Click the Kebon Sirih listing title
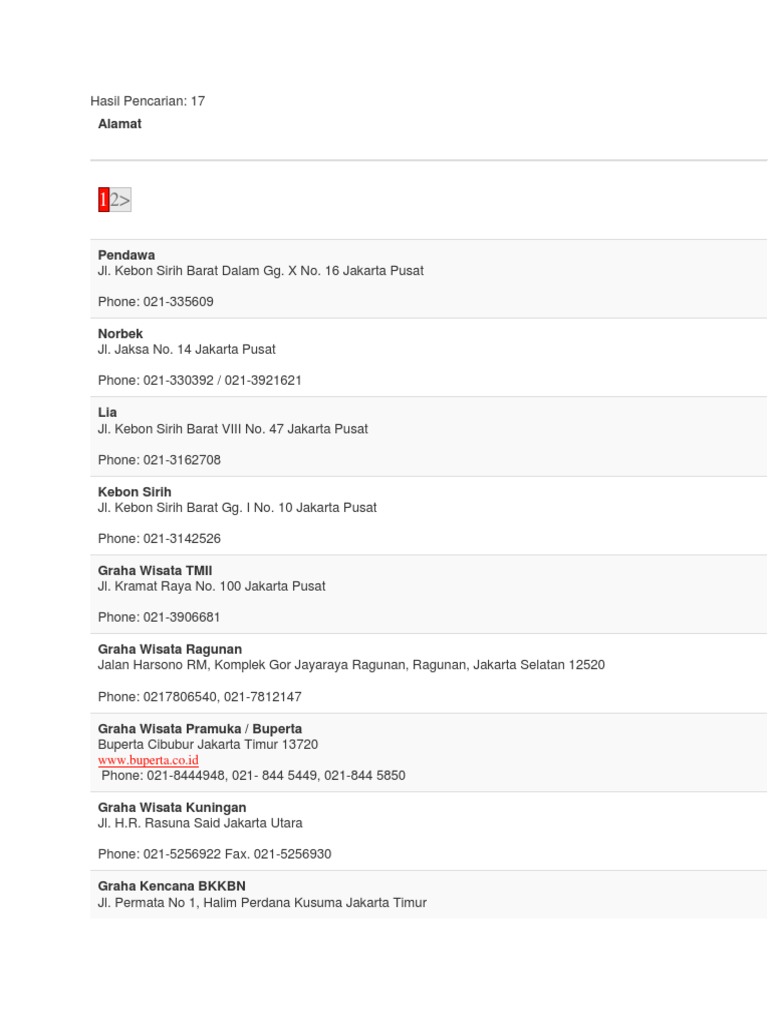 (x=135, y=492)
